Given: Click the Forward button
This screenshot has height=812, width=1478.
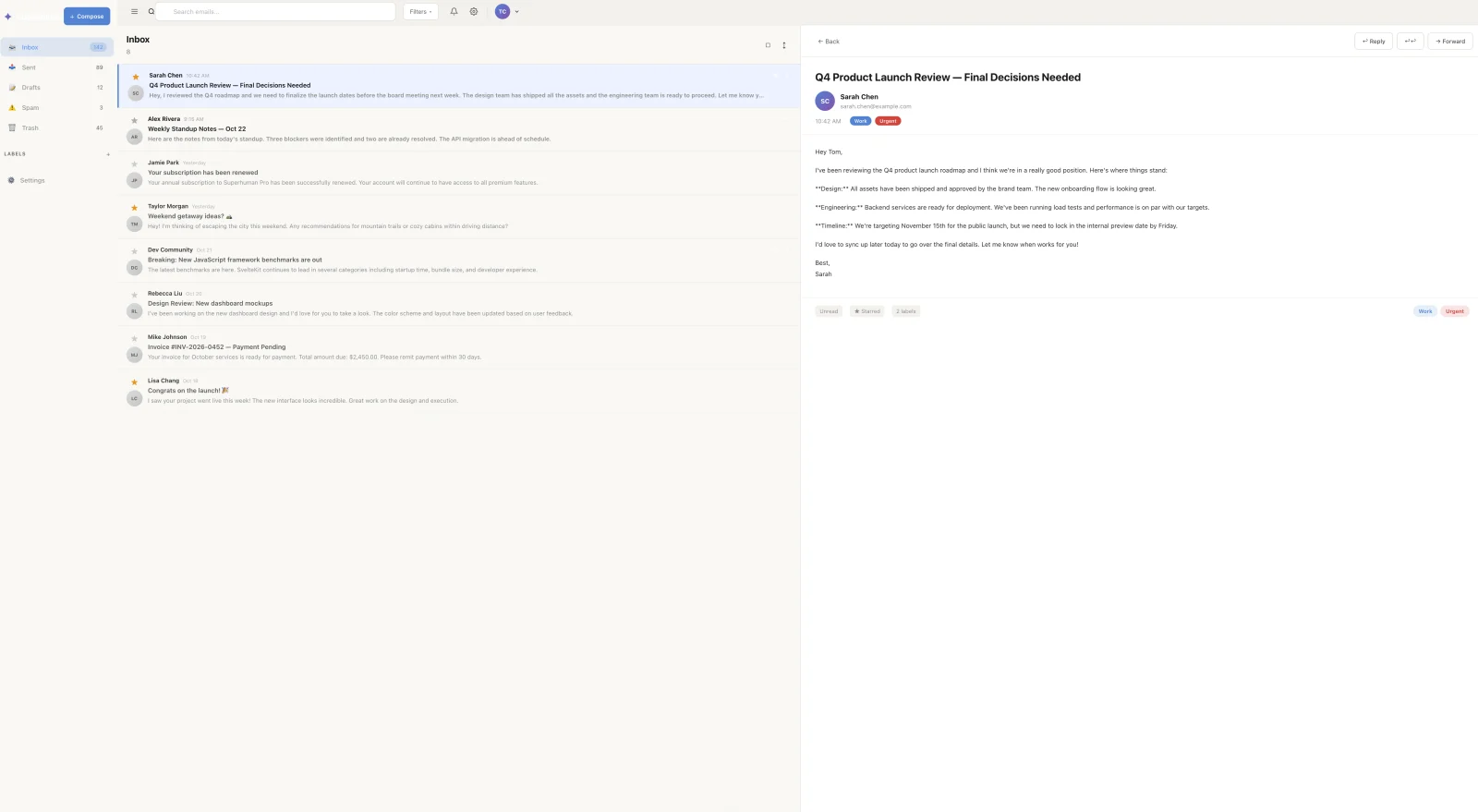Looking at the screenshot, I should click(1450, 42).
